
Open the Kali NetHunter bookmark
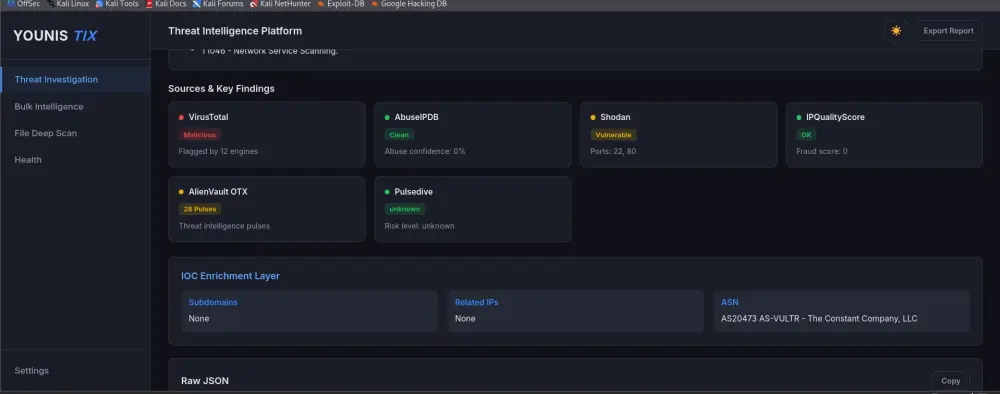280,4
